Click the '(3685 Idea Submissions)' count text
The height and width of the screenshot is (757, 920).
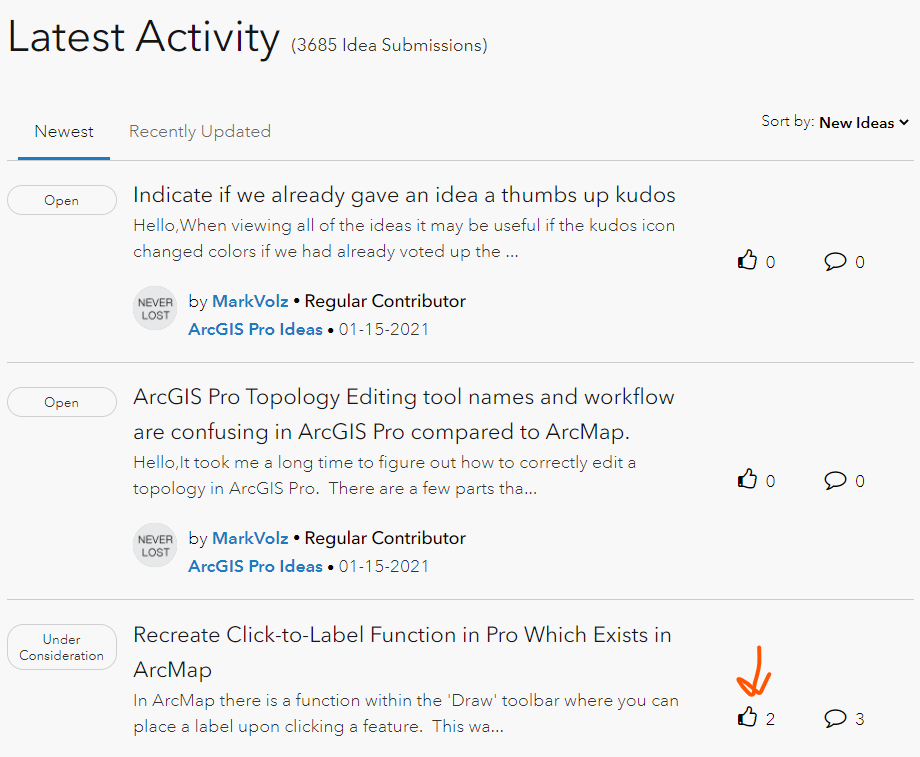pyautogui.click(x=389, y=45)
